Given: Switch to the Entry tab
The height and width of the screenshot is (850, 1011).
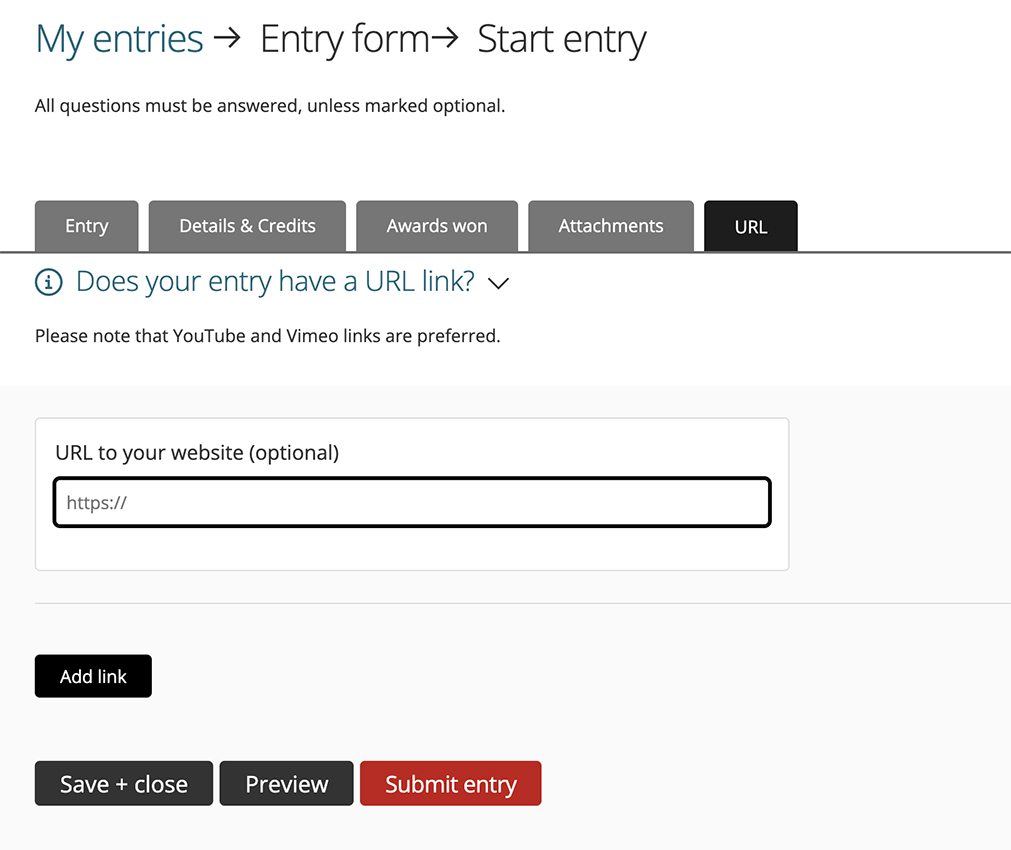Looking at the screenshot, I should [87, 226].
